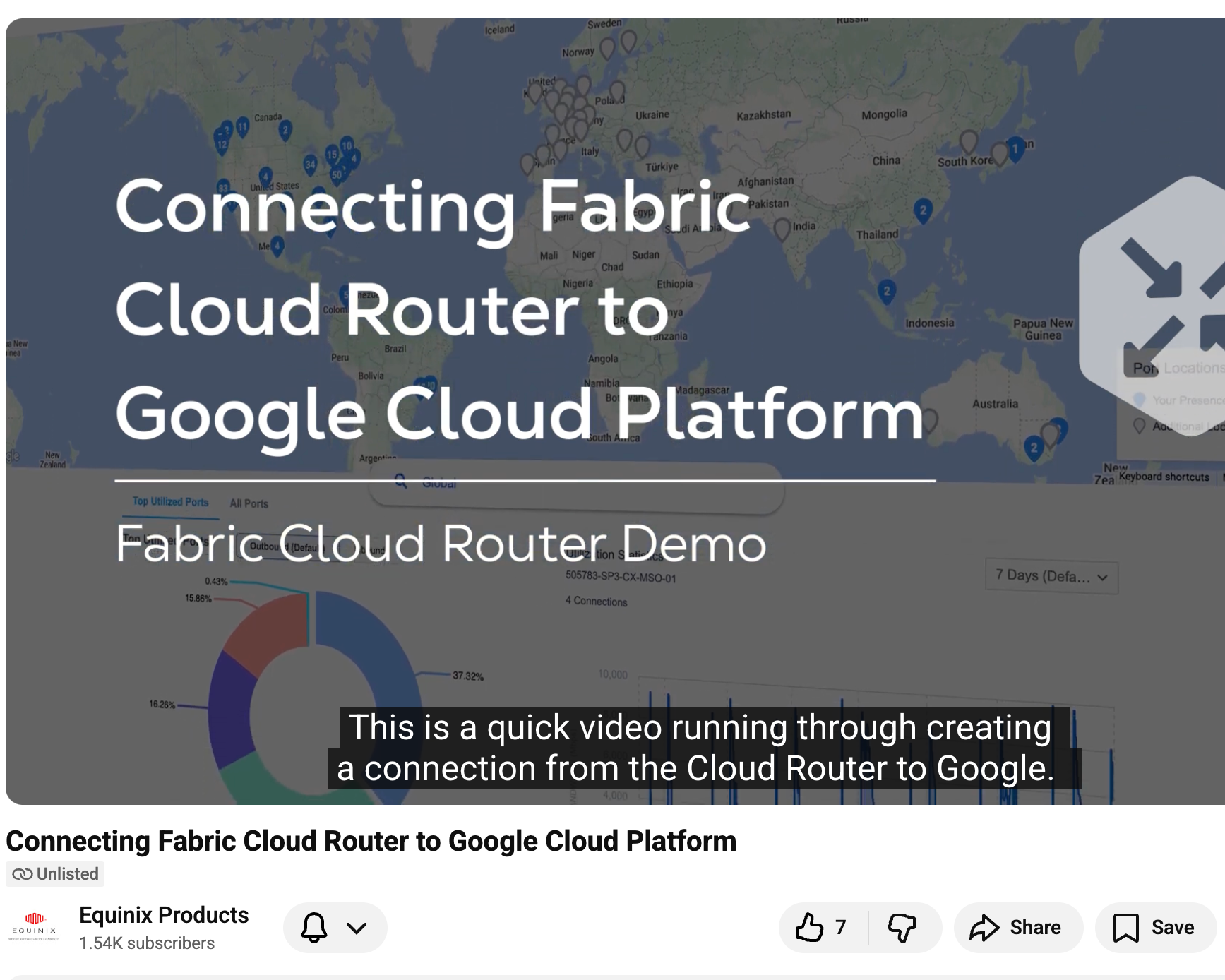Click the notification bell icon

315,927
